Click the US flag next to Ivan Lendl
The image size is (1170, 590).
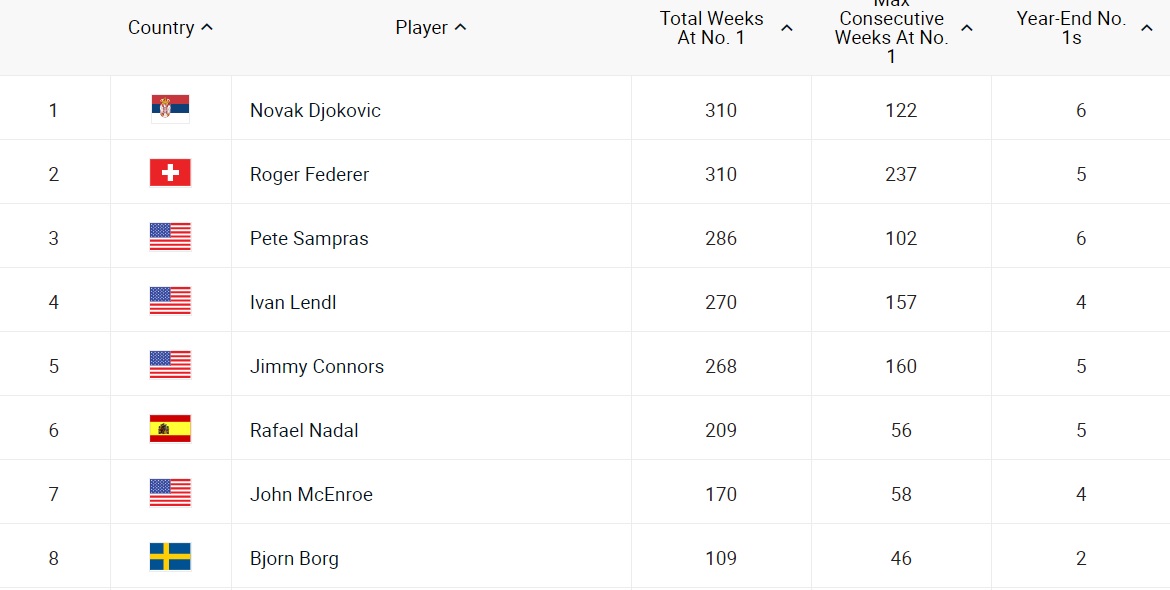point(170,301)
